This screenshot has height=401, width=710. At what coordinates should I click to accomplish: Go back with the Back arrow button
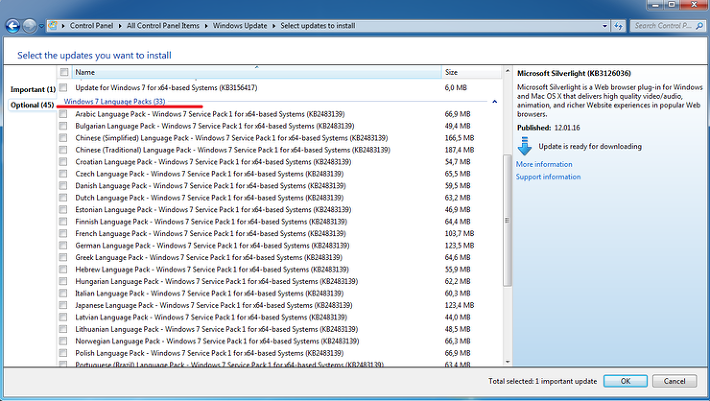(x=13, y=26)
